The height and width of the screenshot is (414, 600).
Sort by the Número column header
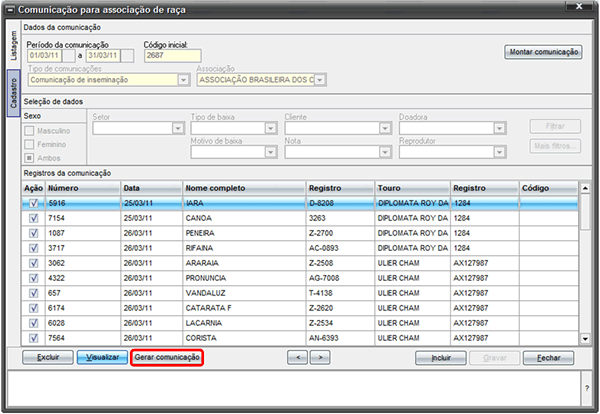tap(83, 188)
